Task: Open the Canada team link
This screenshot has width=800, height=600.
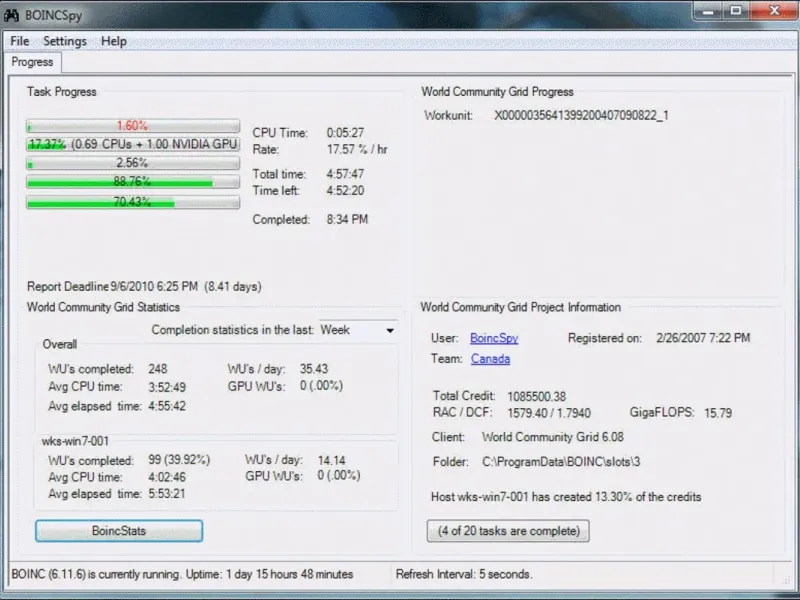Action: 490,359
